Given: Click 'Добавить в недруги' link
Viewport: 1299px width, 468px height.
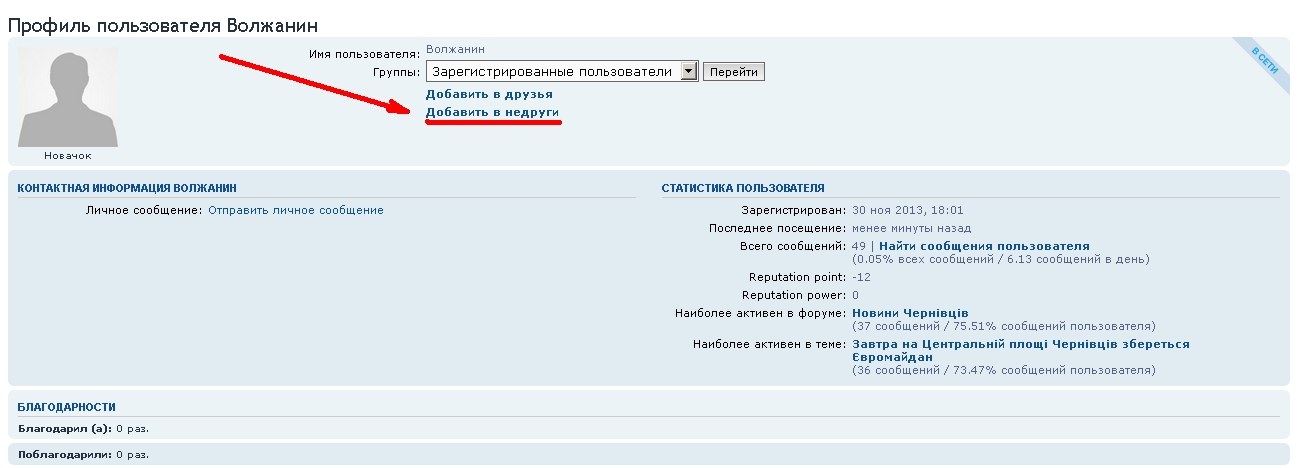Looking at the screenshot, I should coord(492,112).
